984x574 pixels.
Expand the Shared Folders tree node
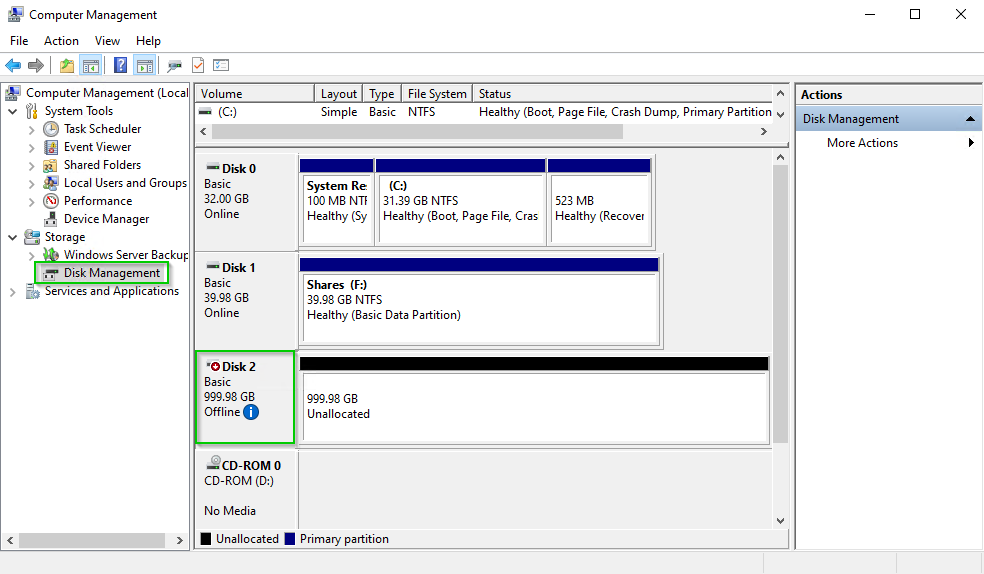tap(32, 165)
